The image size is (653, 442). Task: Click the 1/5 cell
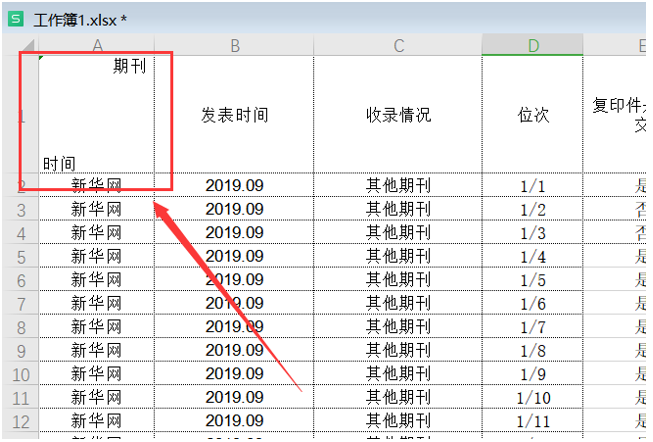click(x=533, y=280)
